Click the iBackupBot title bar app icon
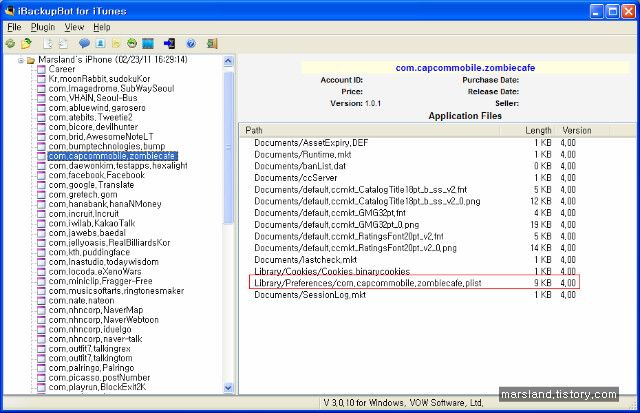640x413 pixels. pos(9,11)
